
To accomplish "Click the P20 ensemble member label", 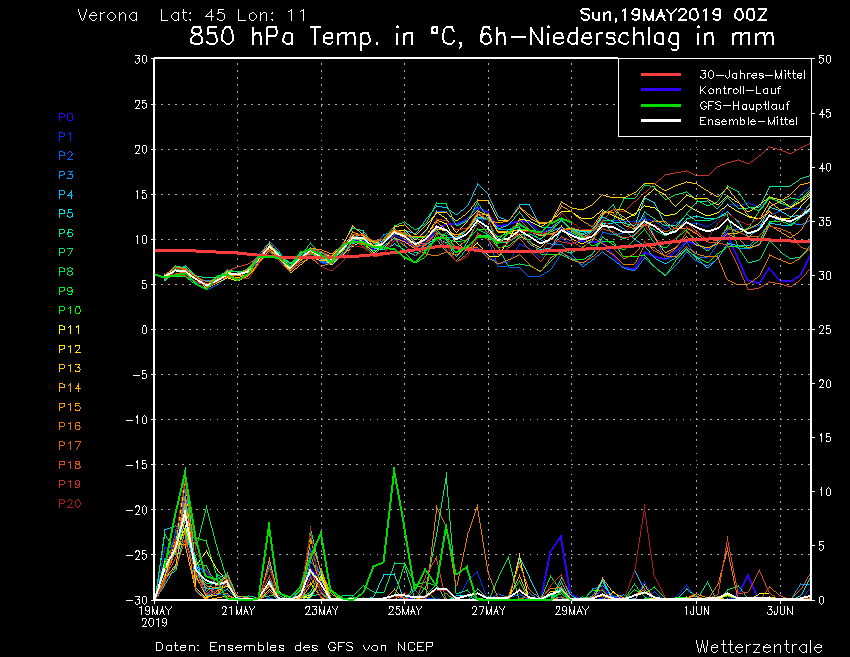I will [69, 503].
